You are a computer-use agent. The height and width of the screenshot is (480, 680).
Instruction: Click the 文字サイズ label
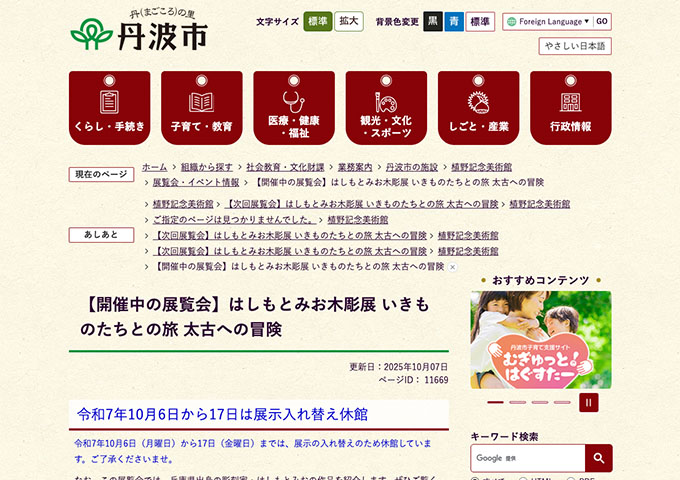[278, 22]
